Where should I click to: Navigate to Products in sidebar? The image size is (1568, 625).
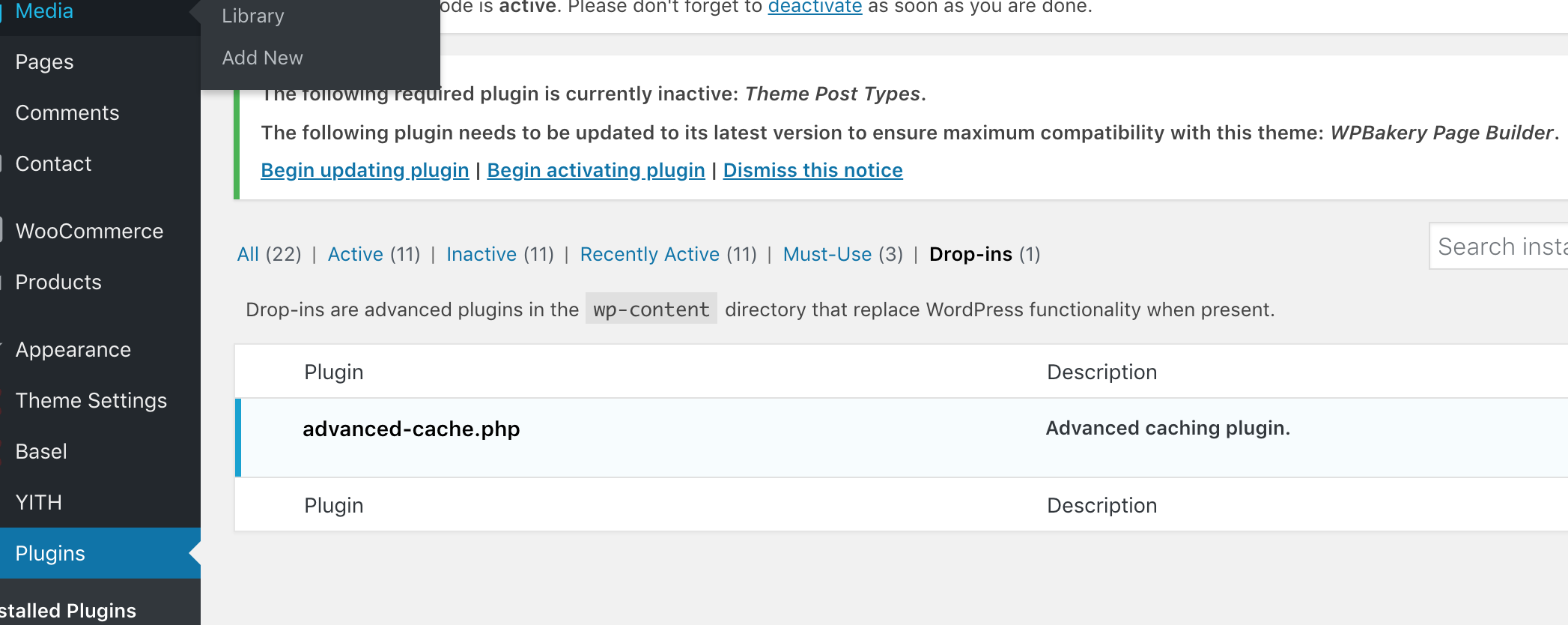click(x=58, y=282)
